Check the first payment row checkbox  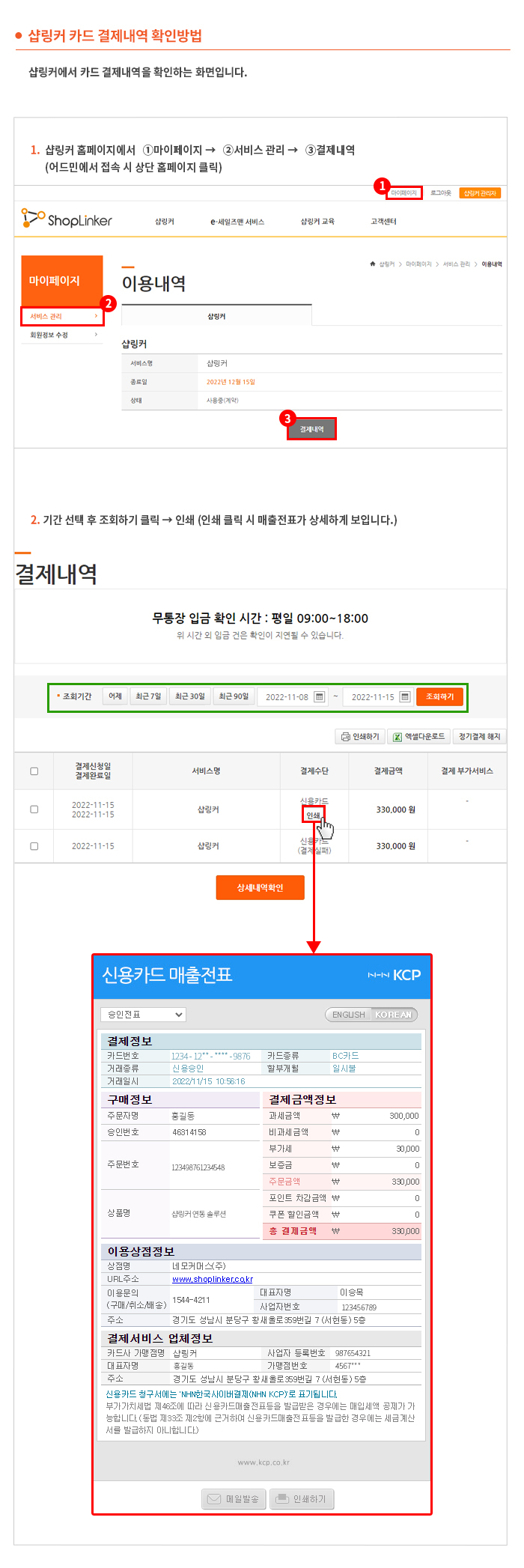tap(34, 809)
